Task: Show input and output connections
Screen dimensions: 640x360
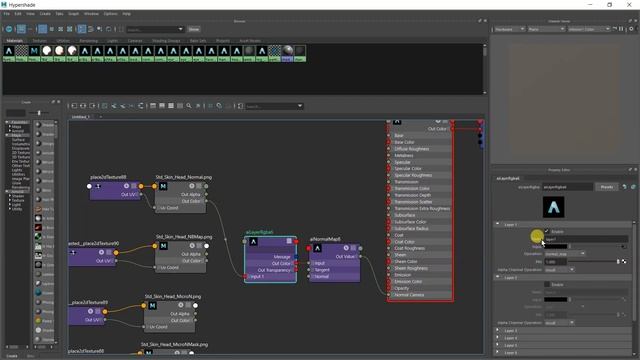Action: 83,106
